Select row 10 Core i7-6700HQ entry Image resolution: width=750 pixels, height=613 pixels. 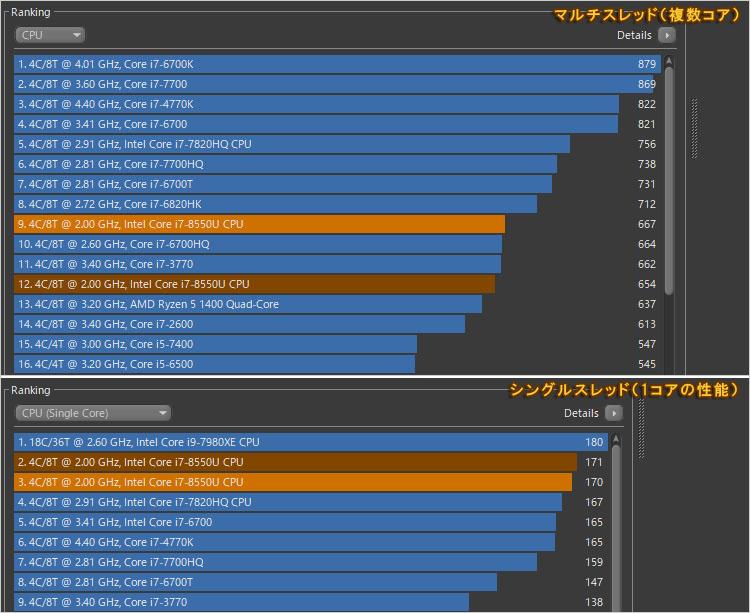(337, 244)
